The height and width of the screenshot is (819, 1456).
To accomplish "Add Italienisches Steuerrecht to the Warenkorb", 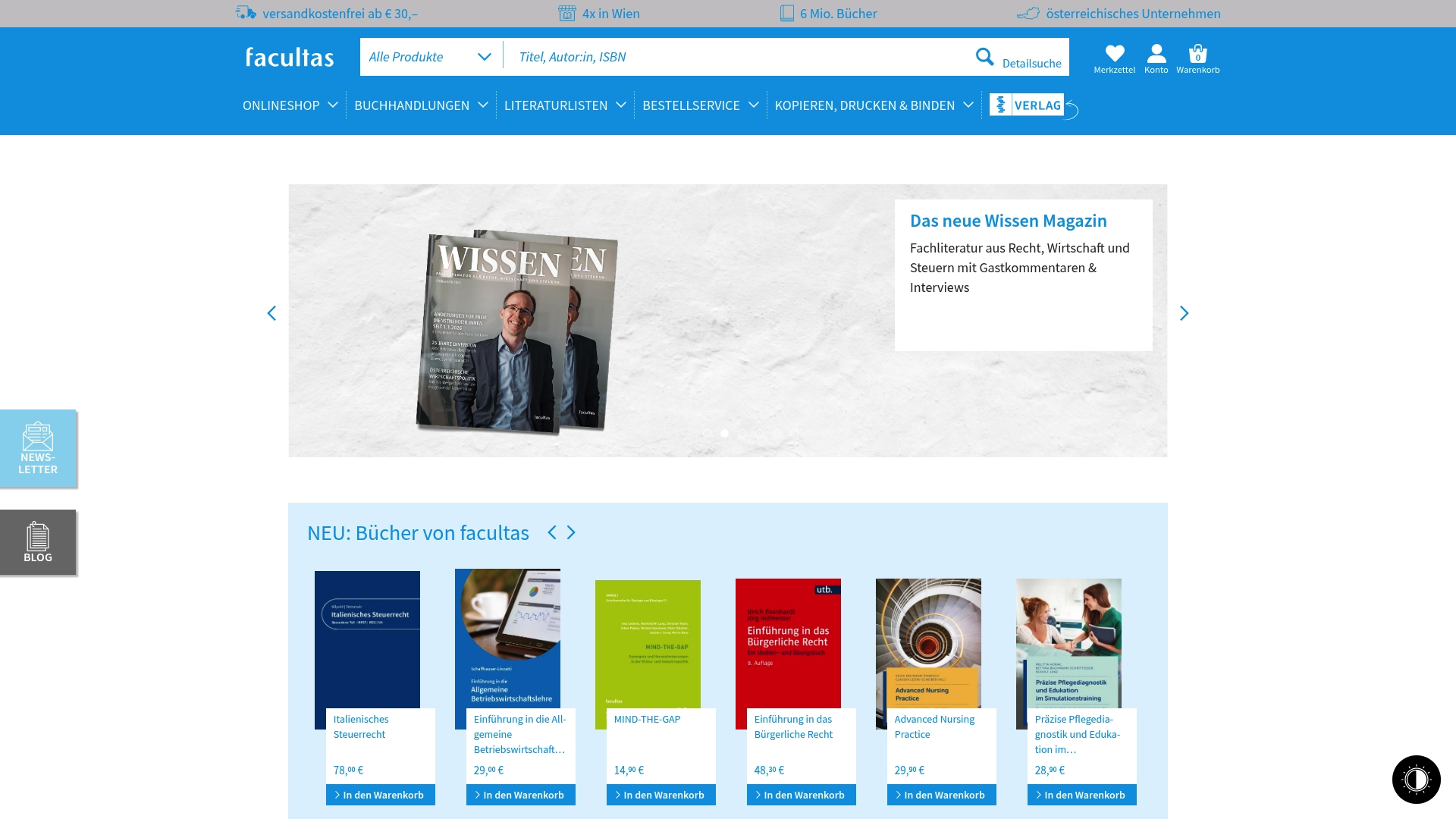I will point(381,795).
